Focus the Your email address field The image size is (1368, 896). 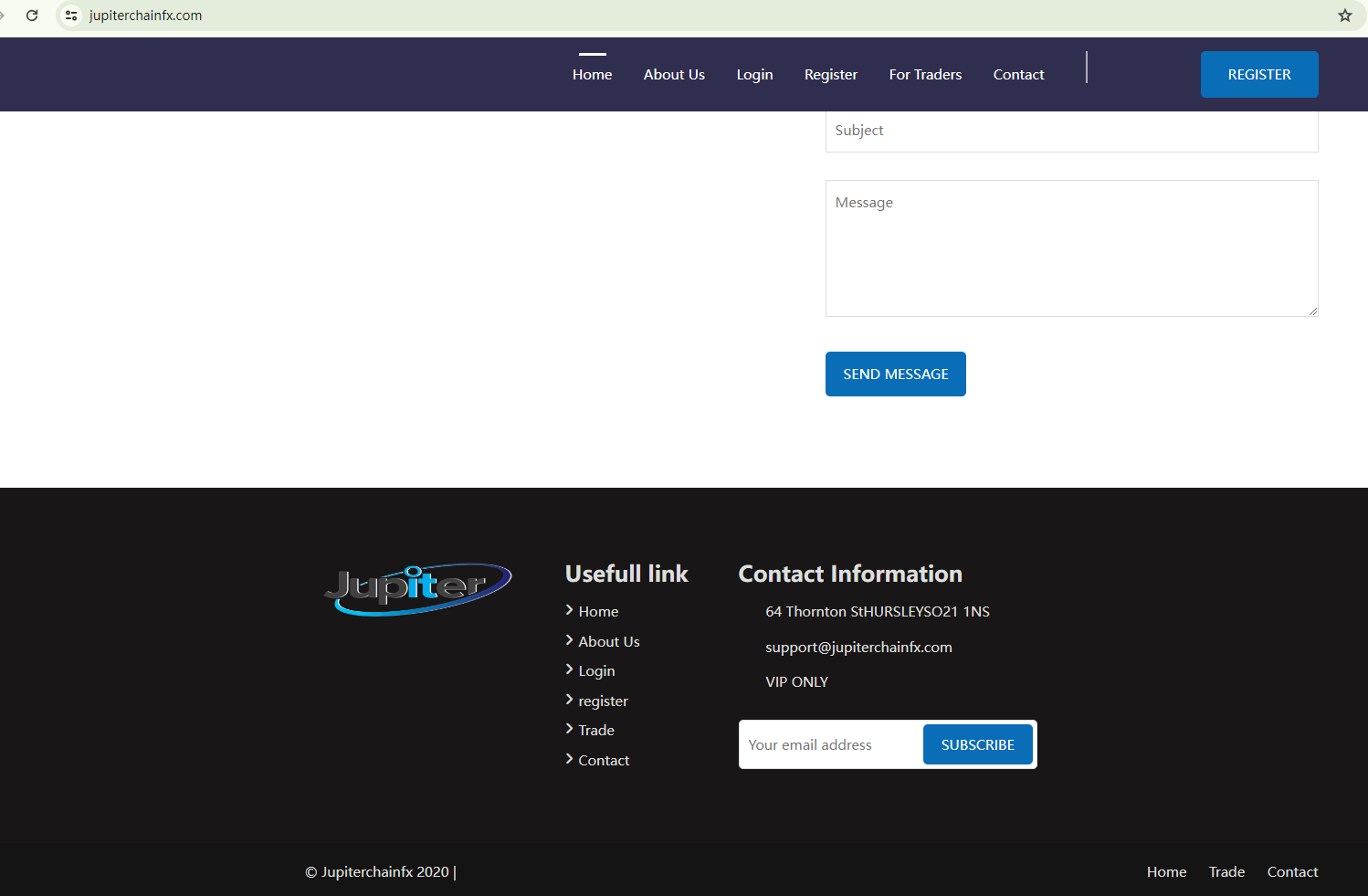click(x=831, y=745)
